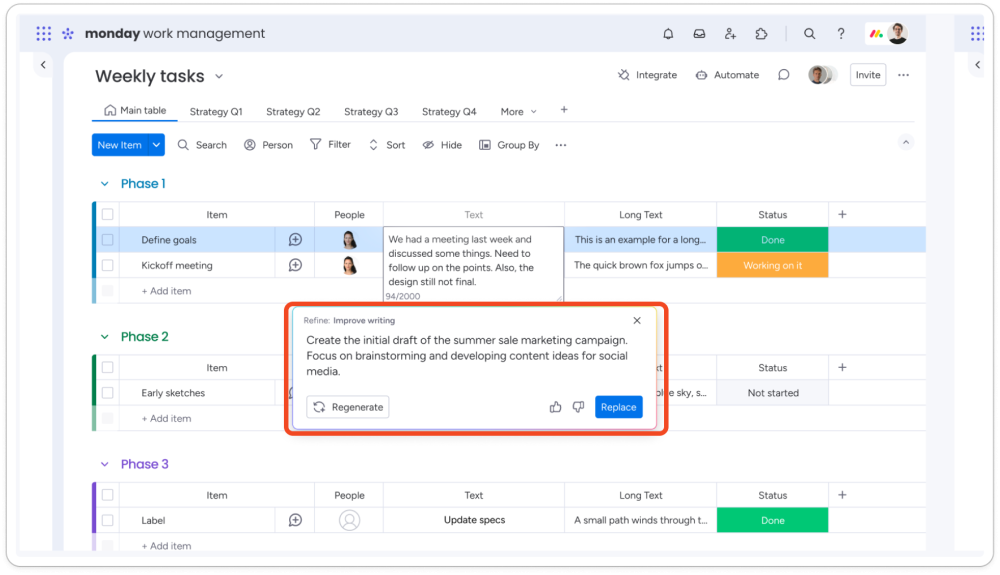Open the New Item dropdown arrow

pos(157,145)
